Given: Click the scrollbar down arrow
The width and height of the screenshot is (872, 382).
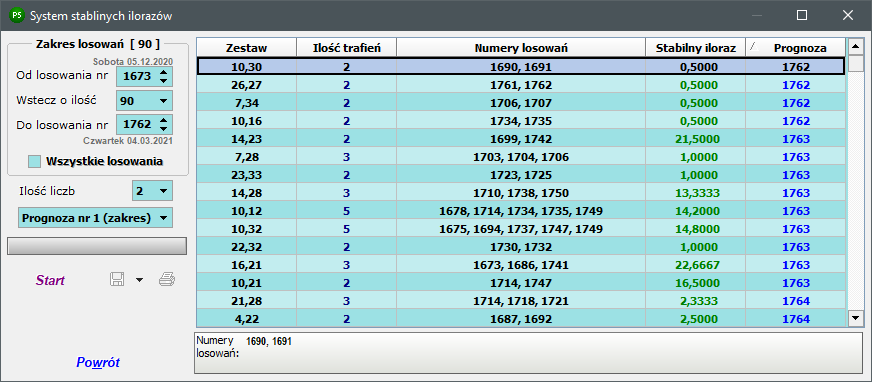Looking at the screenshot, I should coord(855,318).
